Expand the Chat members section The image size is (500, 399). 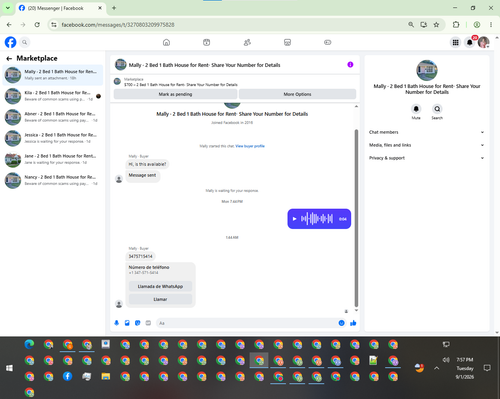tap(426, 132)
